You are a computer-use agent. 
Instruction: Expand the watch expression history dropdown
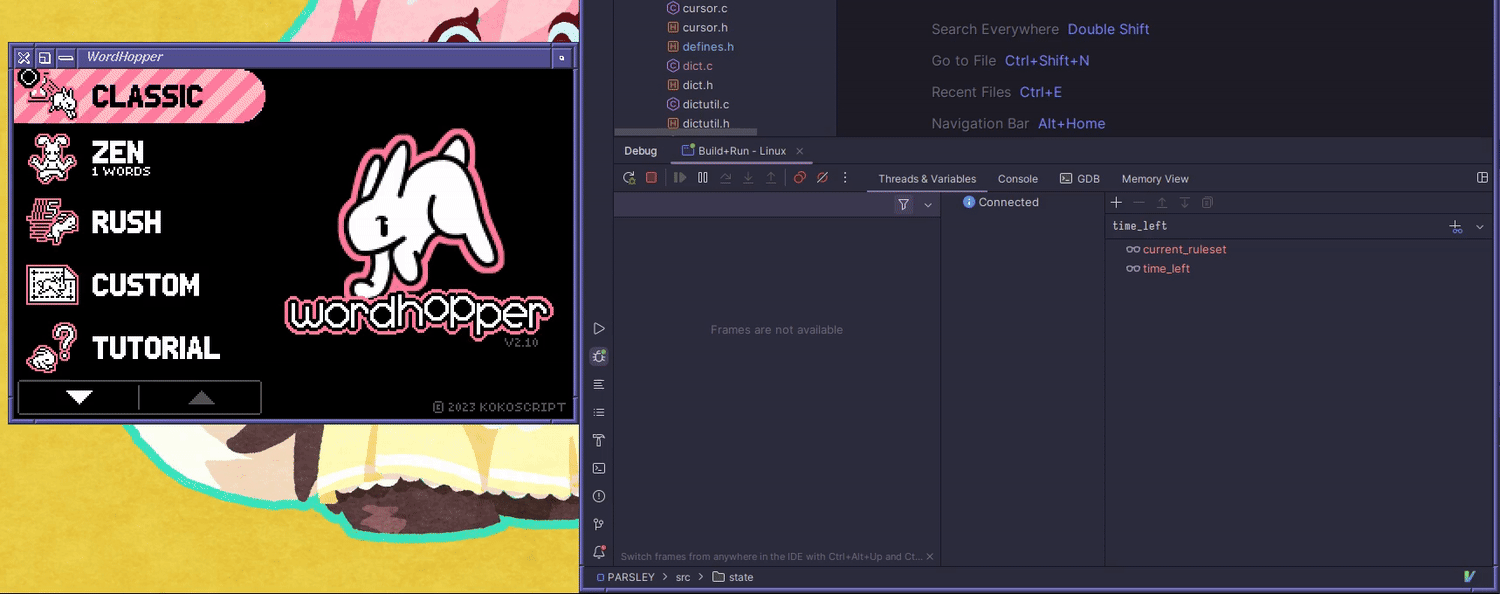click(1480, 227)
